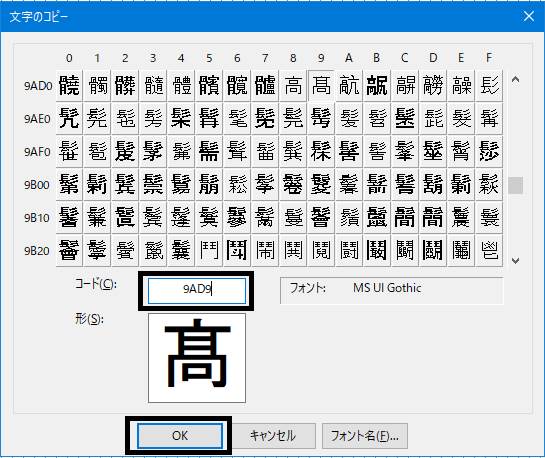Select character 鬮 at code 9B2E

(x=461, y=251)
